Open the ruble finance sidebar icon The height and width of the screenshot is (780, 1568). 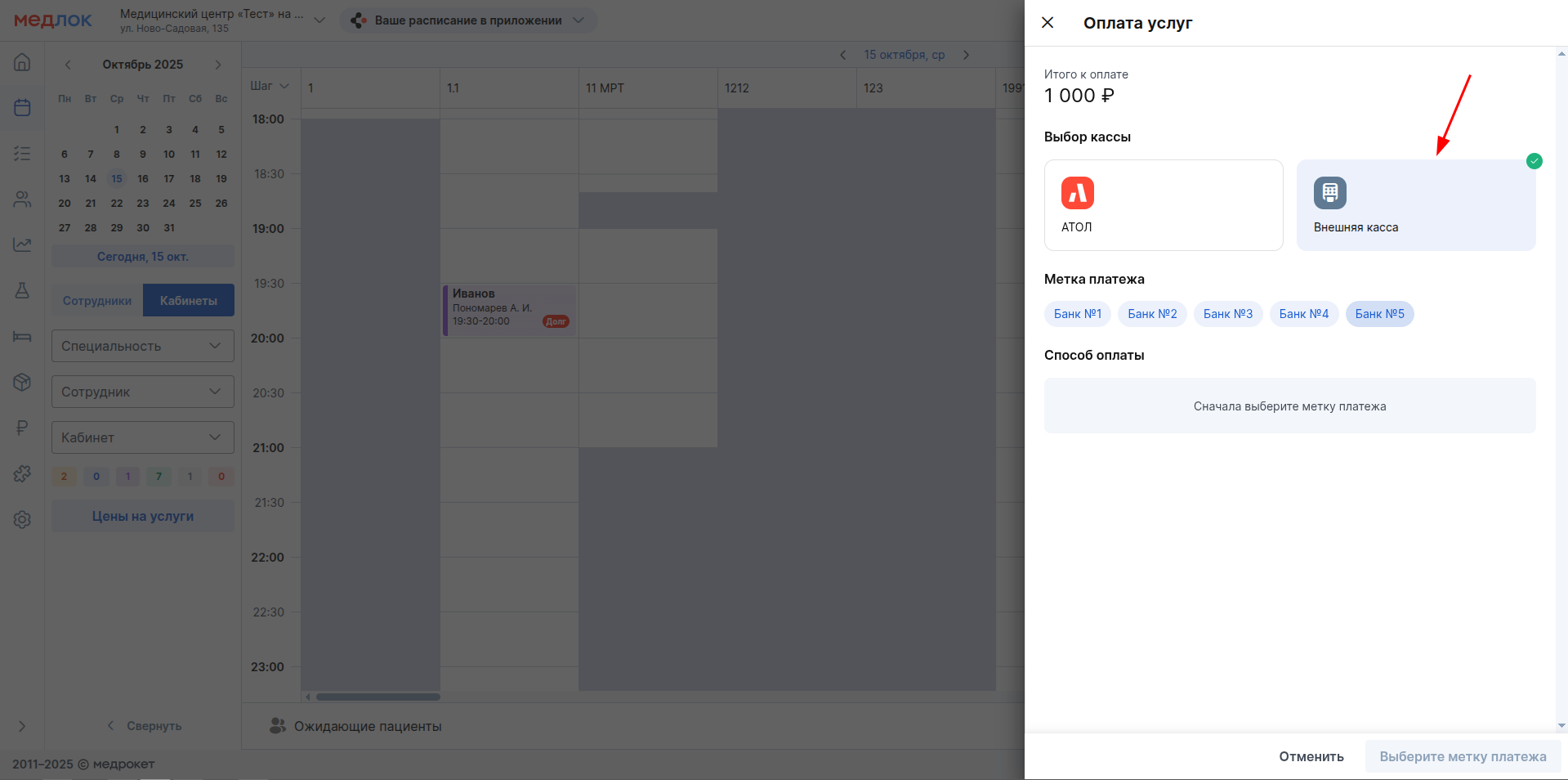(22, 428)
